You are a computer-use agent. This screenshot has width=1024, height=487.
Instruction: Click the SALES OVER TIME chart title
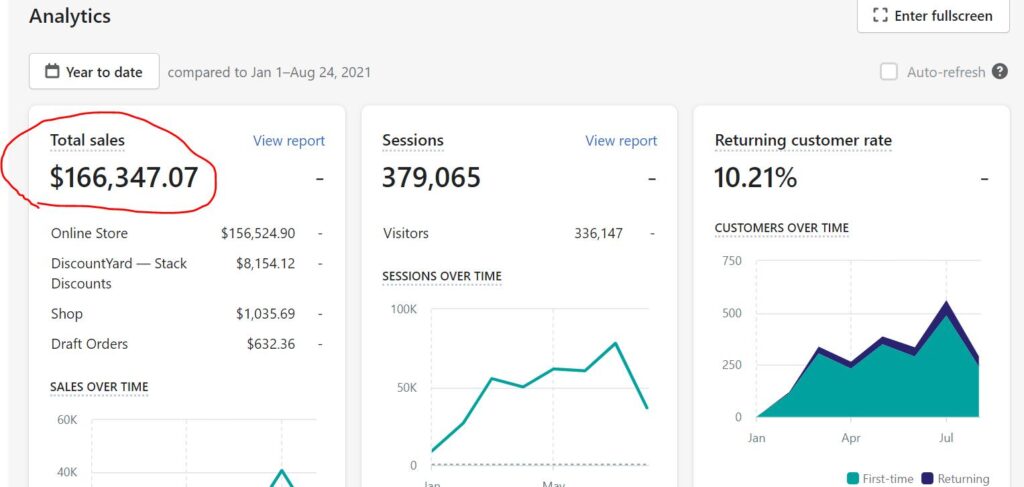click(x=99, y=387)
